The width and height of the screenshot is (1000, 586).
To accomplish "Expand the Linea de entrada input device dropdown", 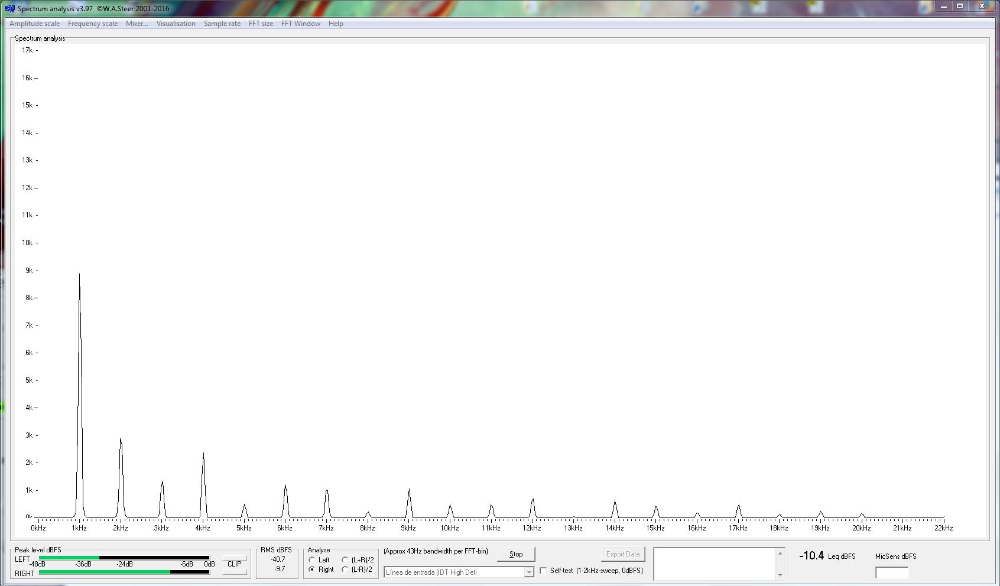I will coord(529,572).
